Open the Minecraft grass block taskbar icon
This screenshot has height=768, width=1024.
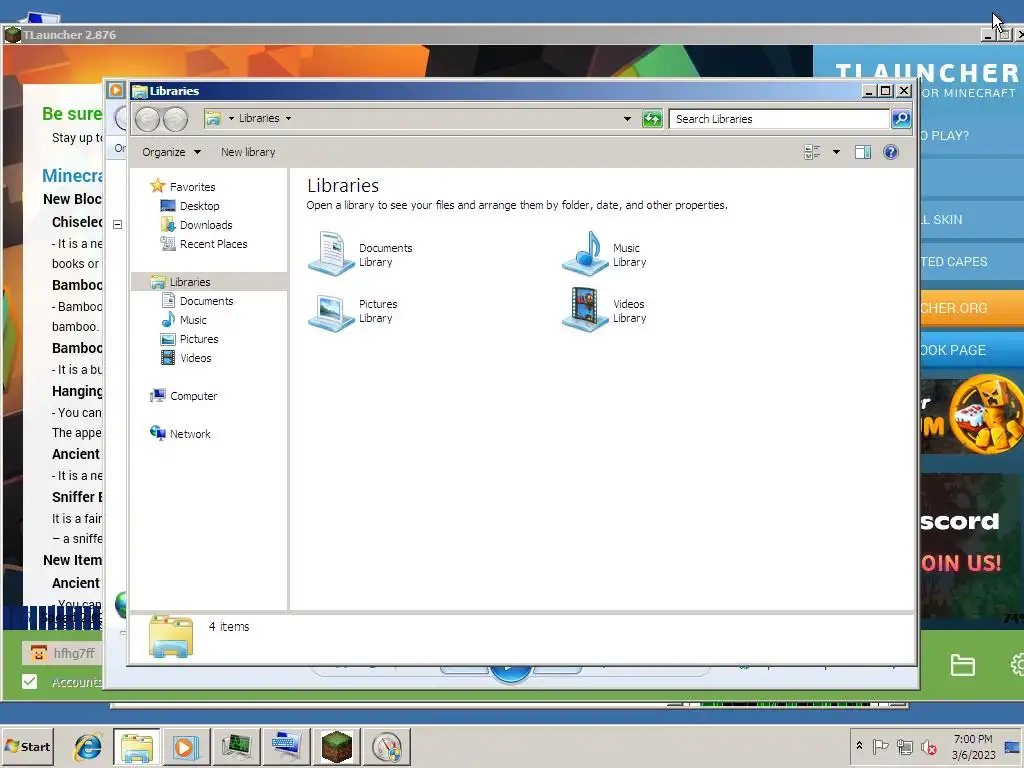pyautogui.click(x=336, y=746)
